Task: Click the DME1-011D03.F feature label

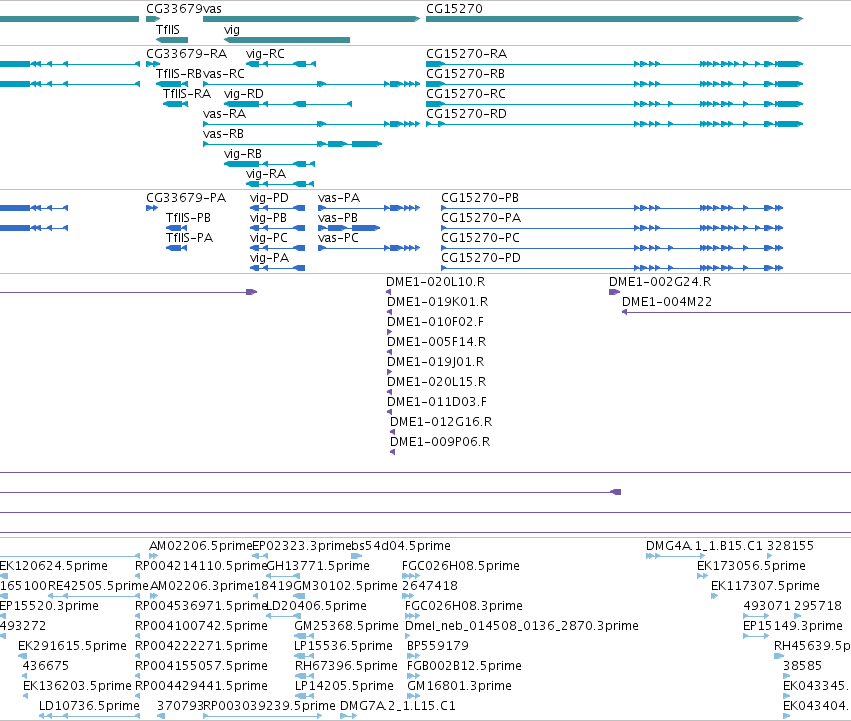Action: click(x=437, y=402)
